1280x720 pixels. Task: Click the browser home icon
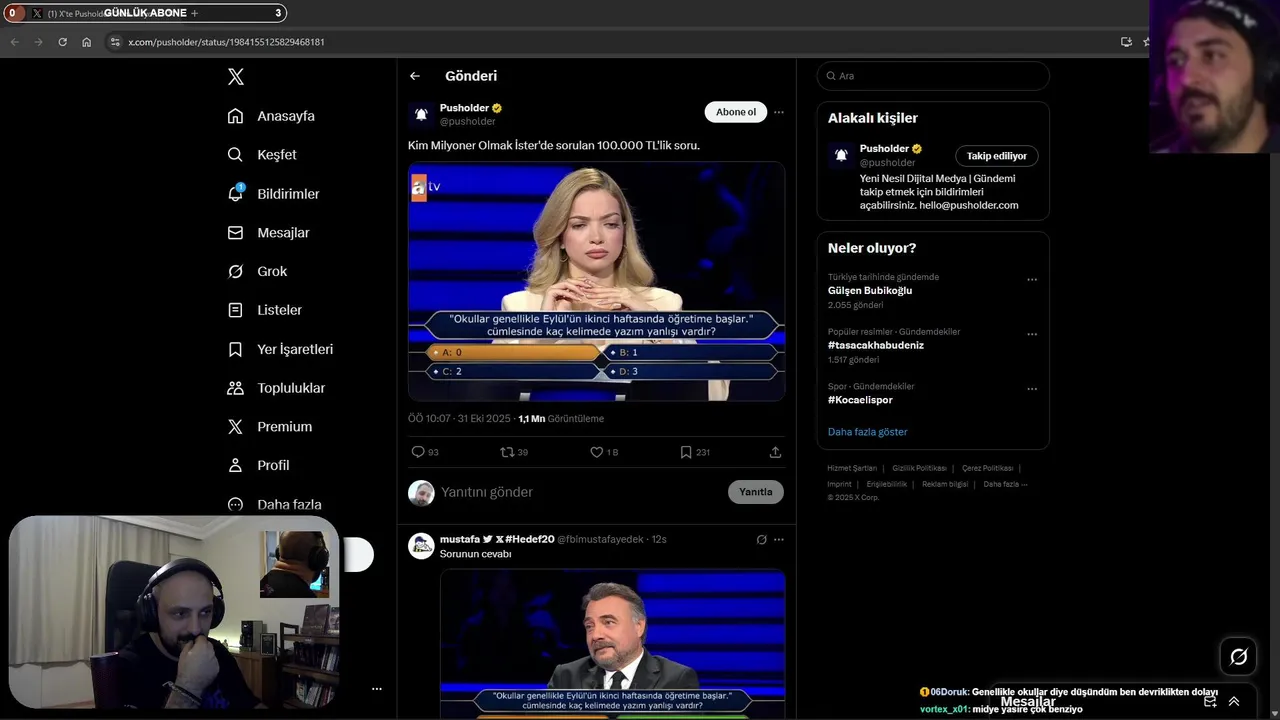(87, 42)
